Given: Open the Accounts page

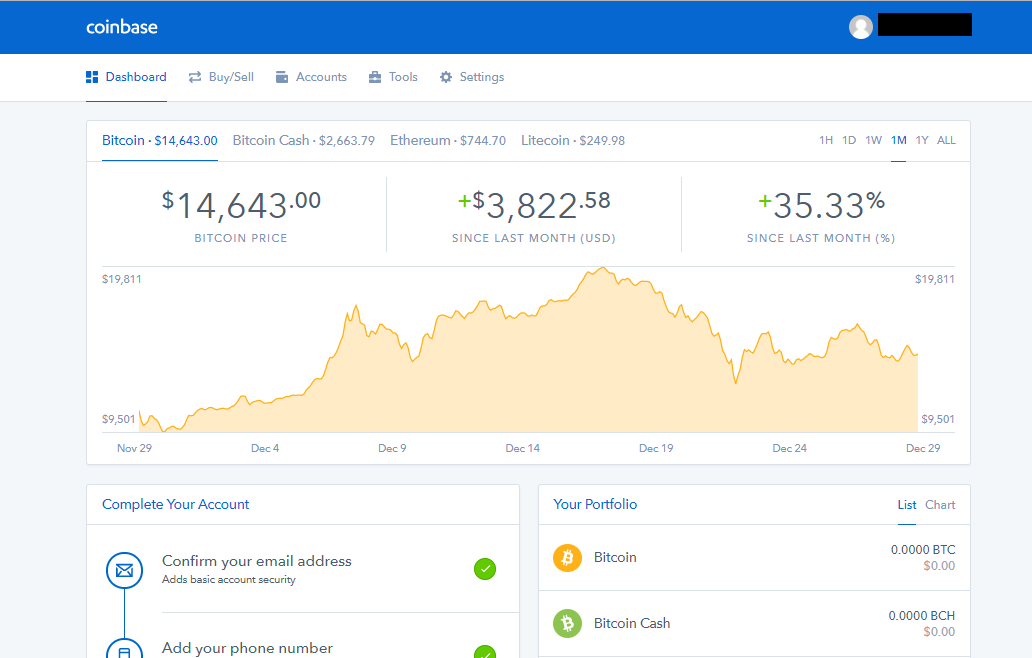Looking at the screenshot, I should click(x=311, y=77).
